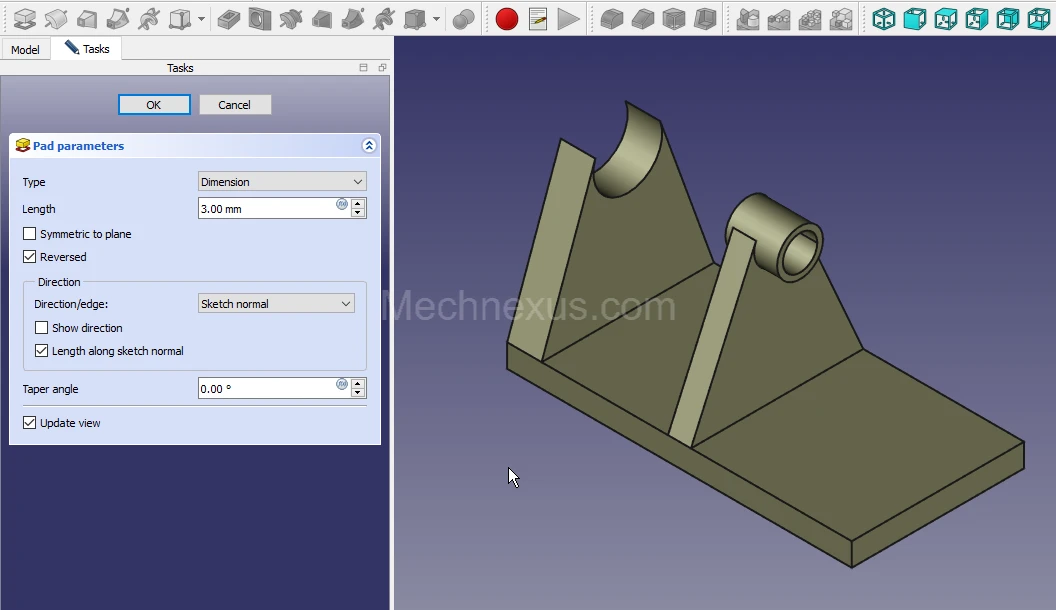The height and width of the screenshot is (610, 1056).
Task: Select the Tasks tab
Action: (87, 49)
